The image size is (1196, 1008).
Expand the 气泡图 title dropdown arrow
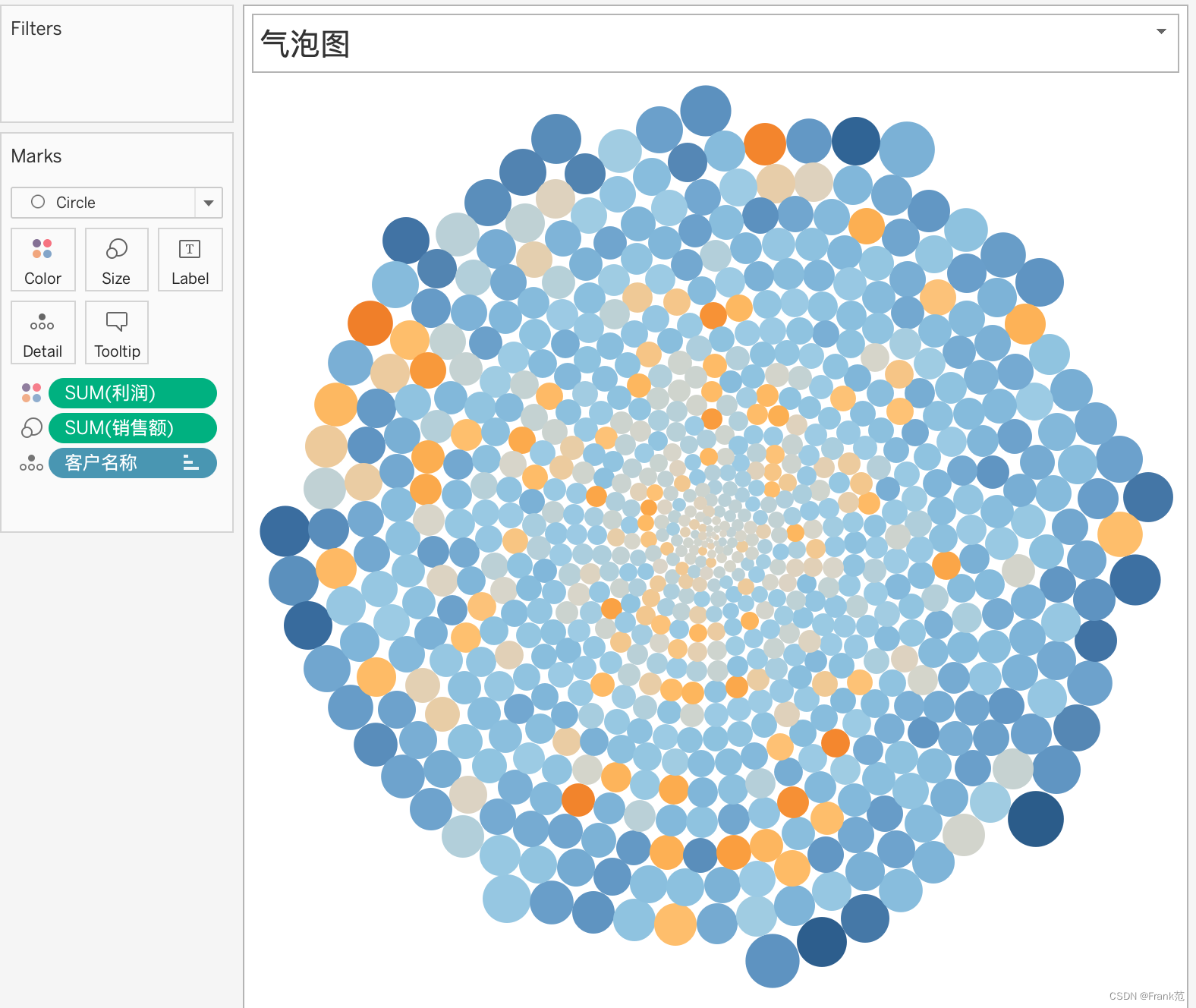coord(1160,31)
